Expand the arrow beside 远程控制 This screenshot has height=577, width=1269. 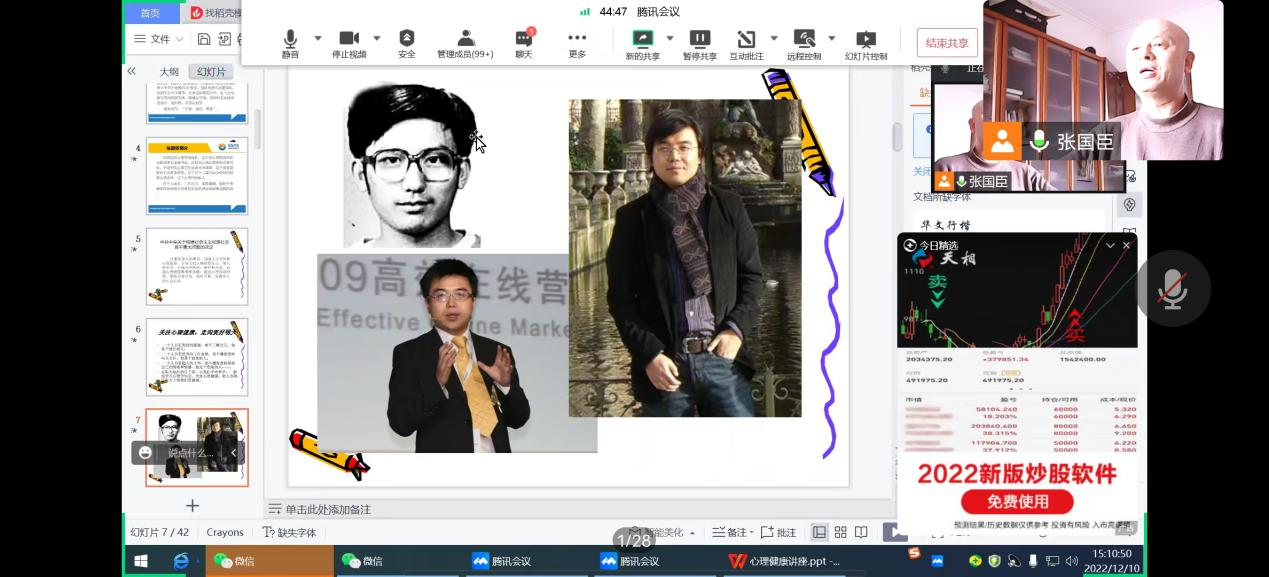pyautogui.click(x=832, y=38)
